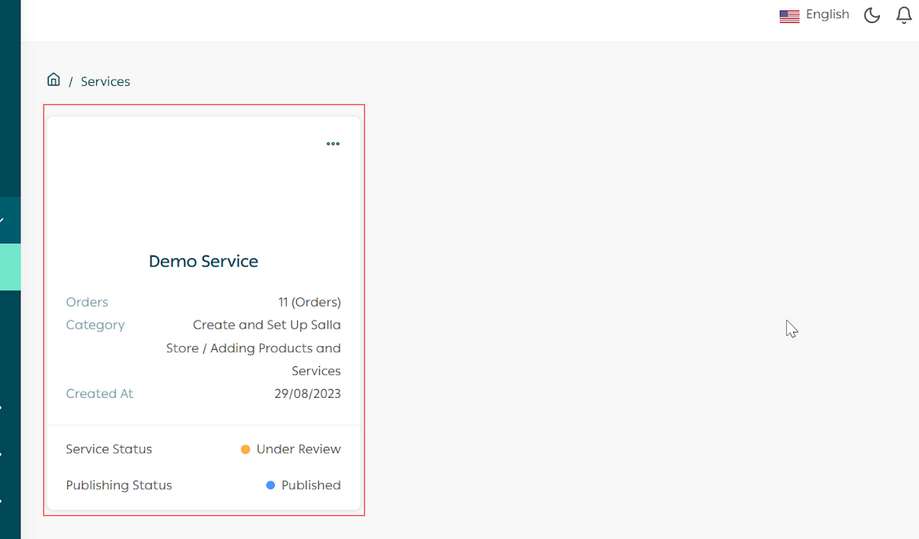Collapse the expanded sidebar section above the highlighted item
Screen dimensions: 919x539
pos(5,220)
